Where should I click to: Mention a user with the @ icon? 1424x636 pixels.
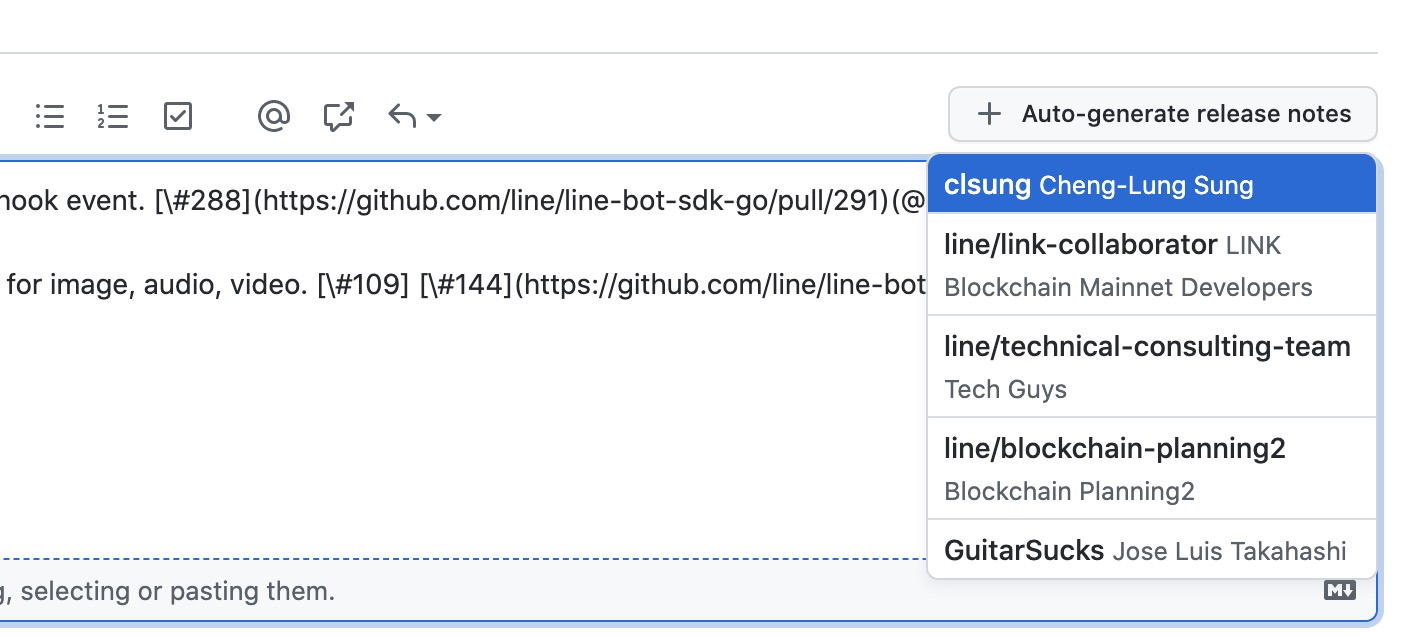[x=273, y=116]
